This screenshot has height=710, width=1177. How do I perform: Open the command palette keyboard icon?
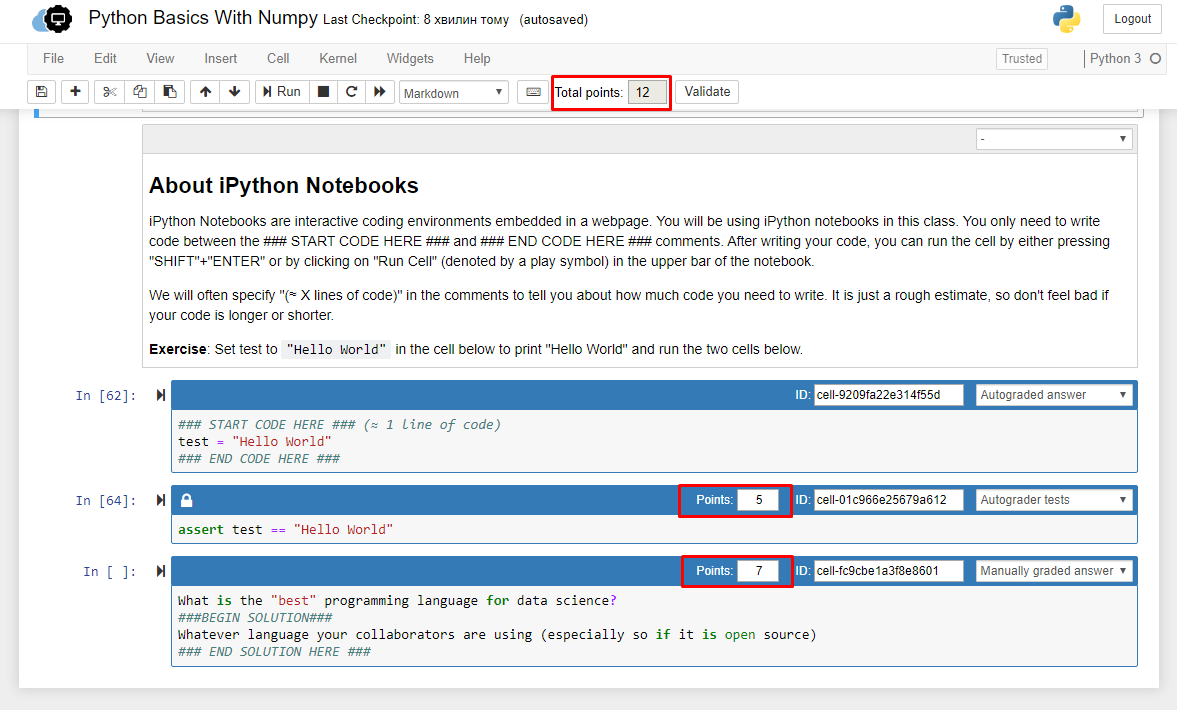pyautogui.click(x=533, y=92)
